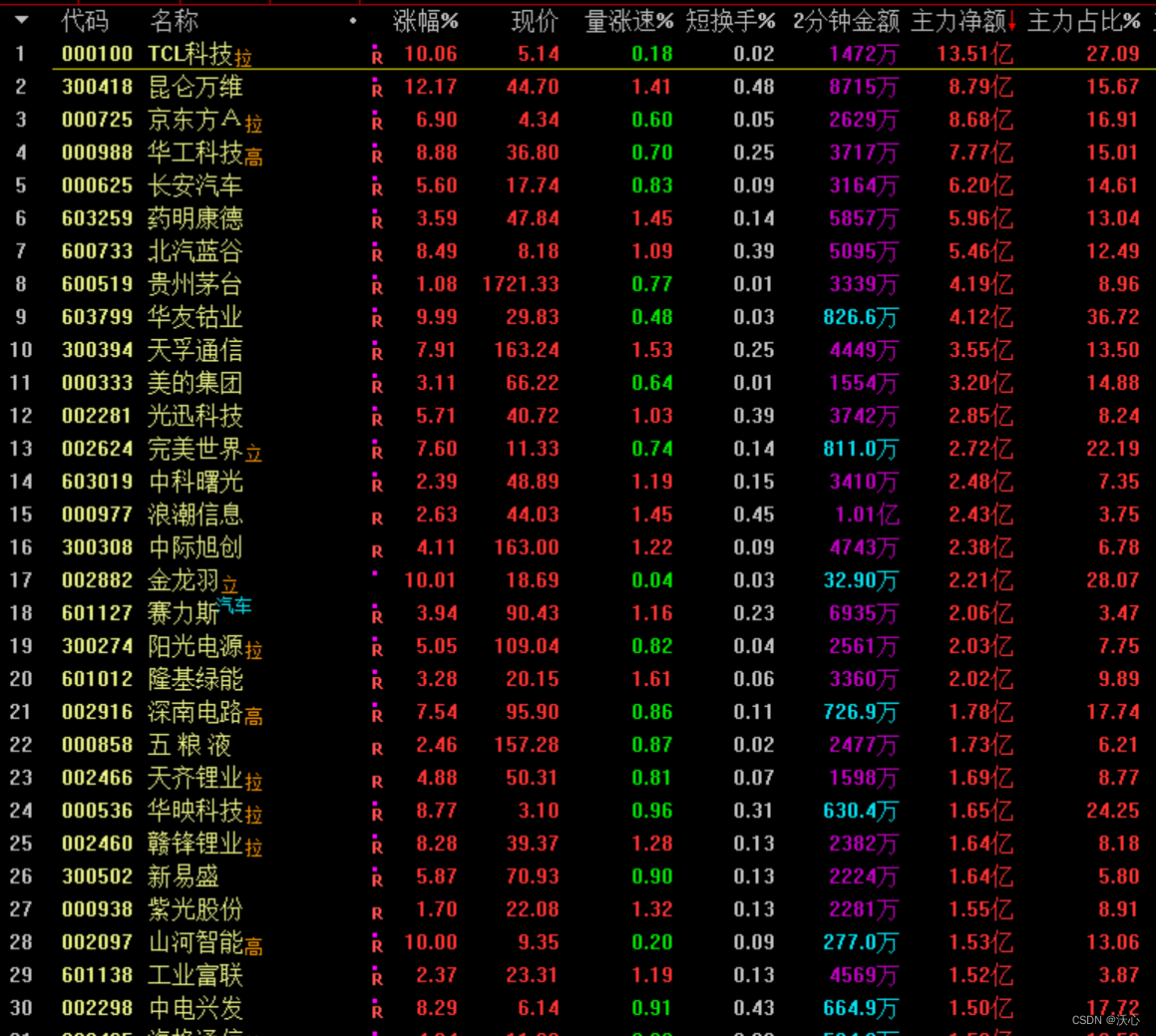Image resolution: width=1156 pixels, height=1036 pixels.
Task: Sort by 现价 column header
Action: [535, 21]
